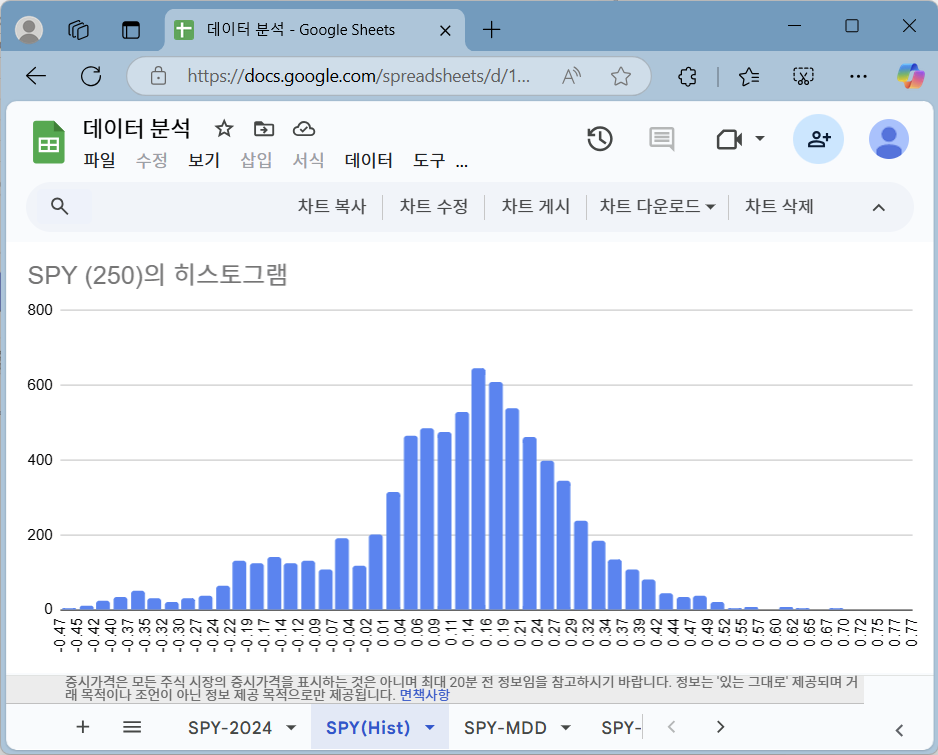Click the browser profile avatar icon

point(29,29)
